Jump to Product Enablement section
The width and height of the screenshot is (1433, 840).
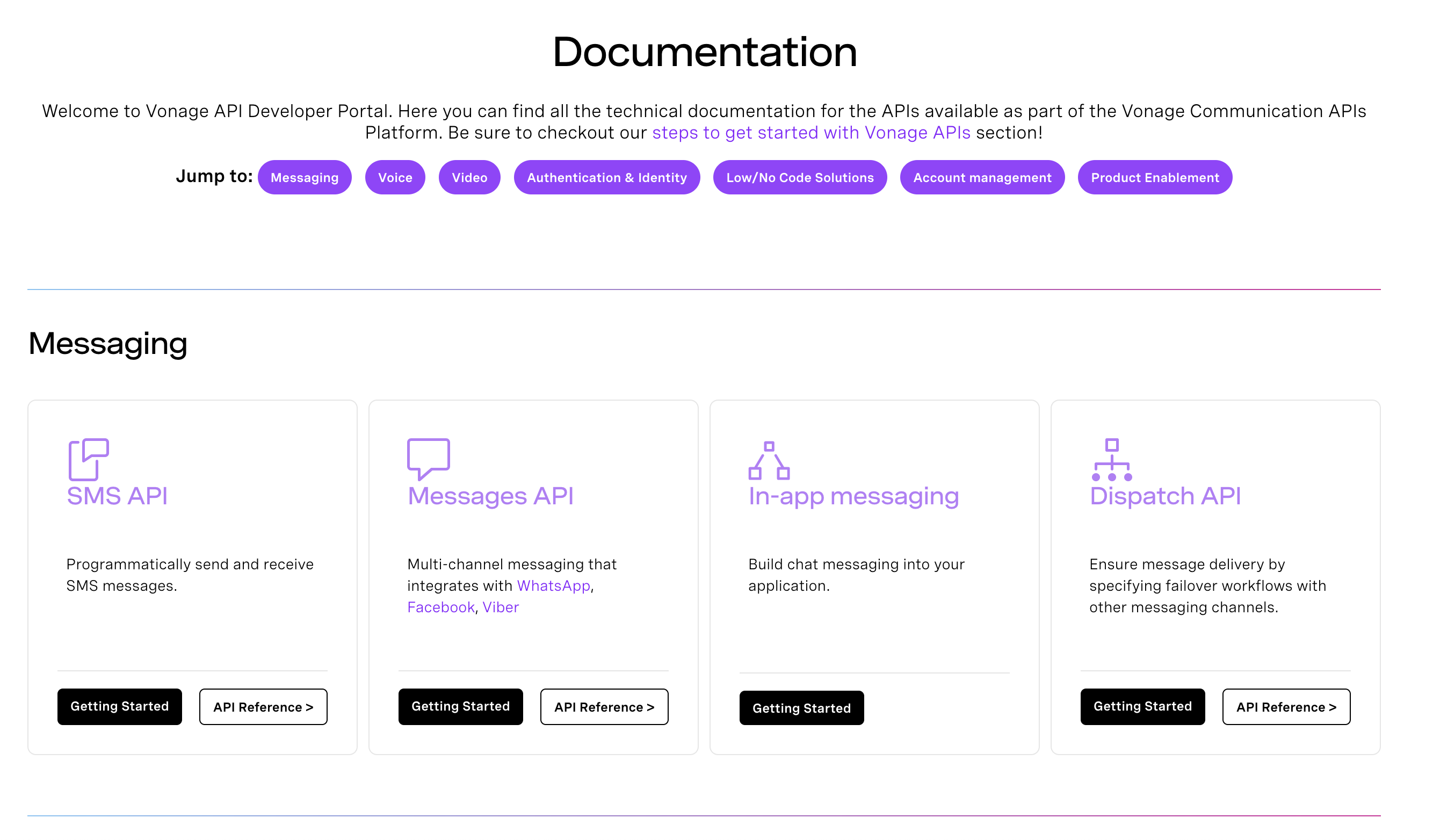tap(1155, 177)
